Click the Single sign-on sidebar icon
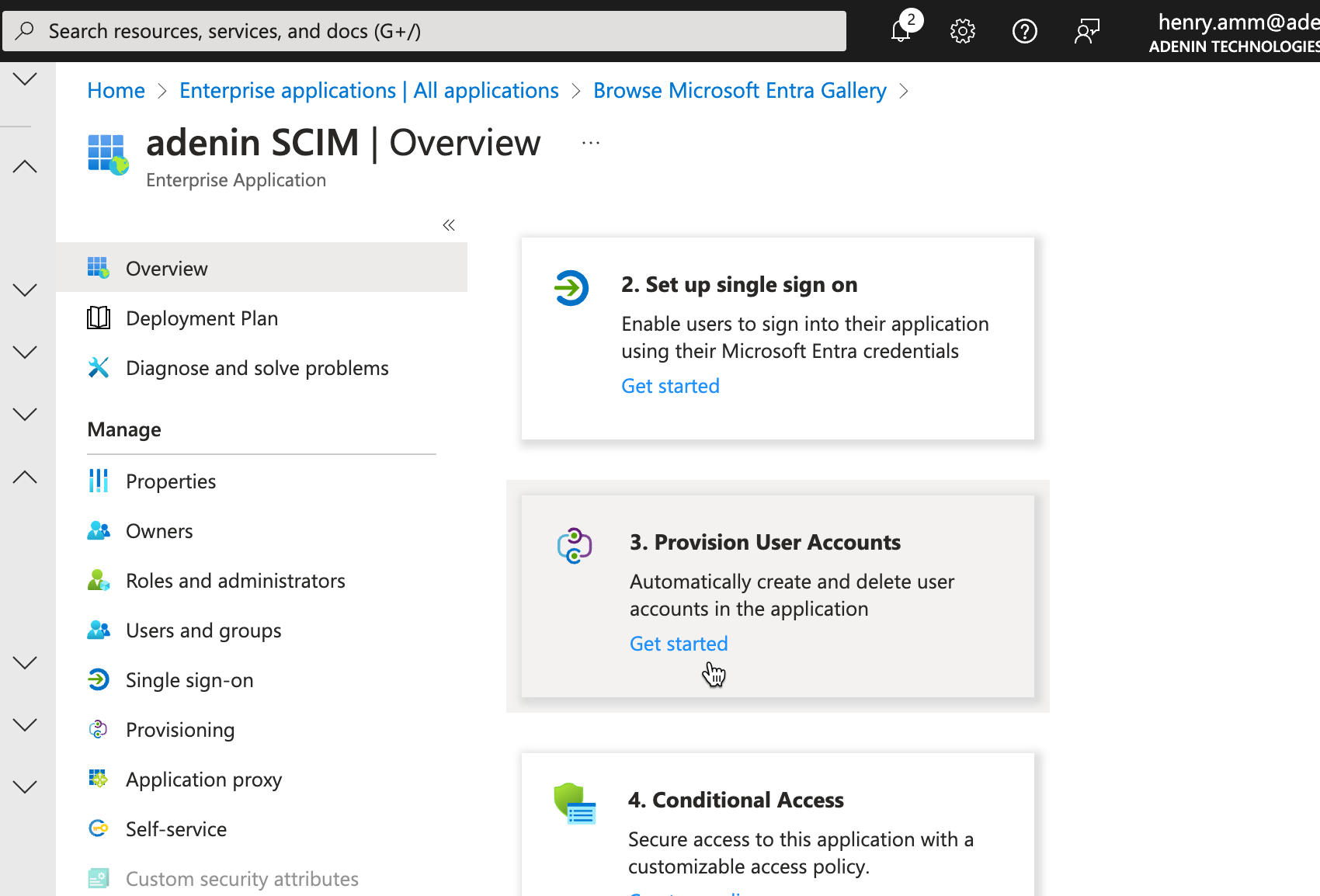1320x896 pixels. point(99,680)
